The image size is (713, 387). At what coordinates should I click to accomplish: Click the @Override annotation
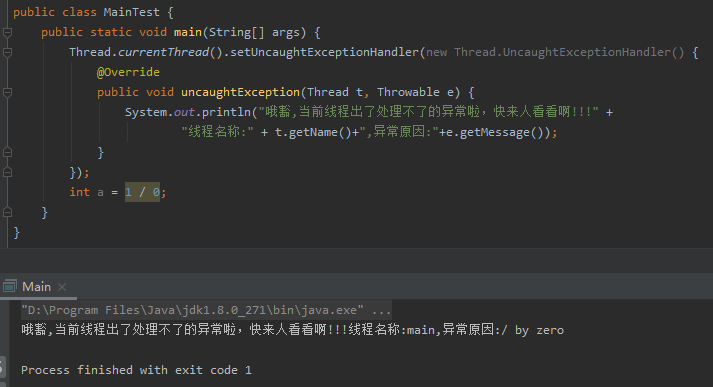tap(128, 72)
